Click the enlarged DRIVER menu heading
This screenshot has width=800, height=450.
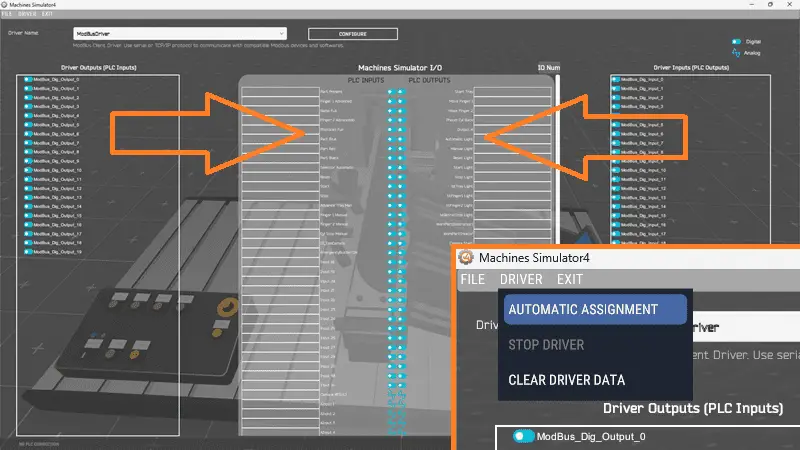pos(521,280)
